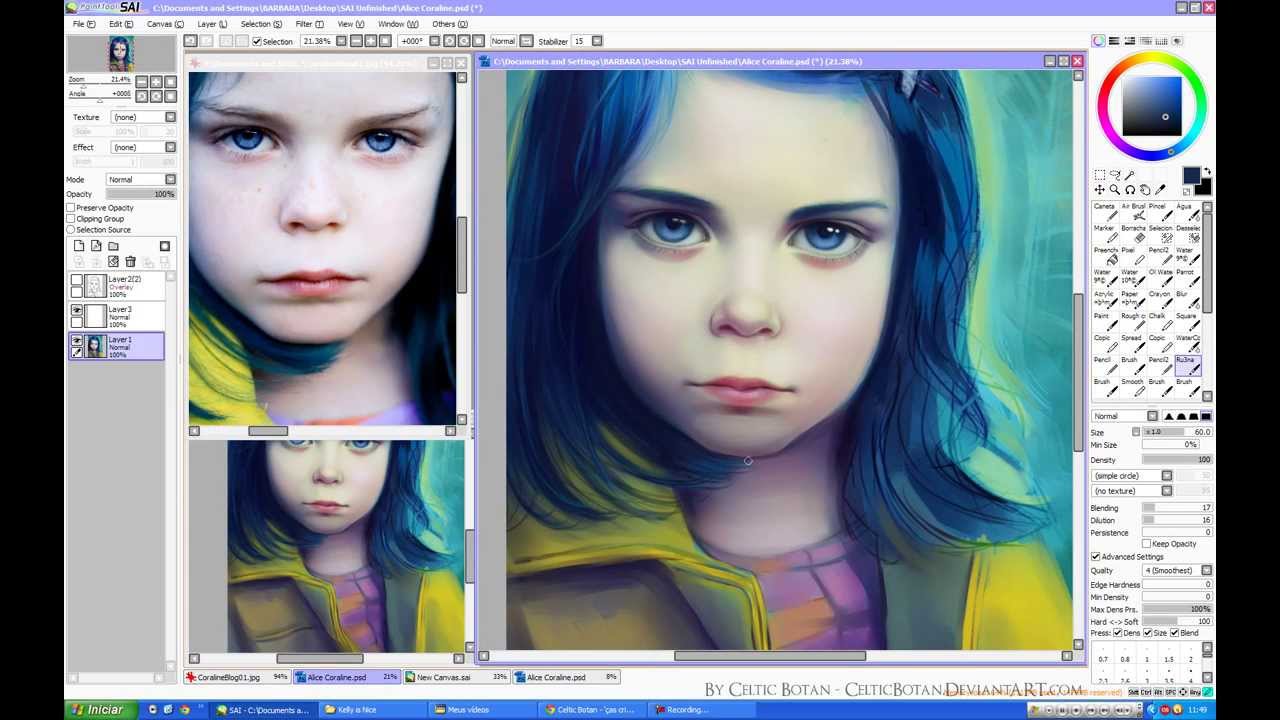Enable Clipping Group

click(71, 219)
